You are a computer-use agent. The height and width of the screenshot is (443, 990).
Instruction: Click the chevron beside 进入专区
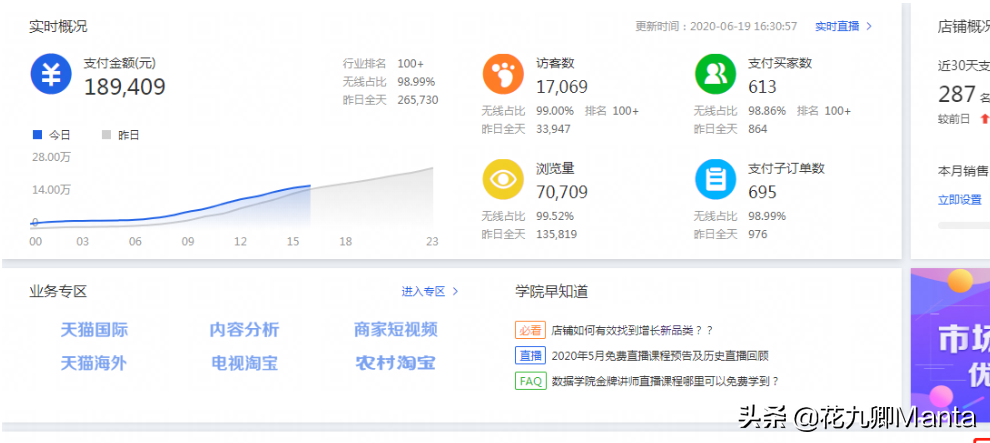pos(455,292)
